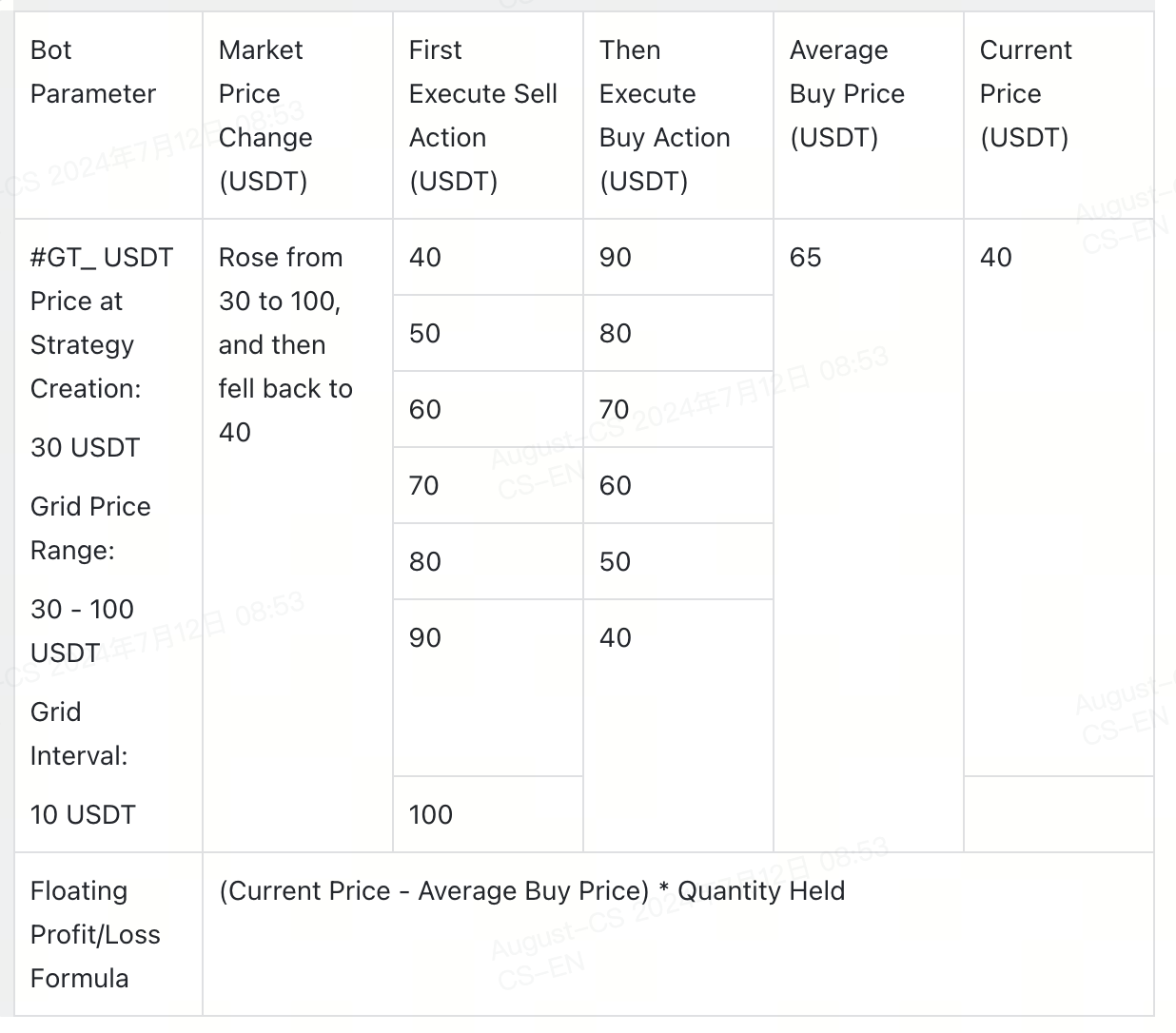This screenshot has height=1033, width=1176.
Task: Click the 40 cell in the sell column
Action: [x=425, y=258]
